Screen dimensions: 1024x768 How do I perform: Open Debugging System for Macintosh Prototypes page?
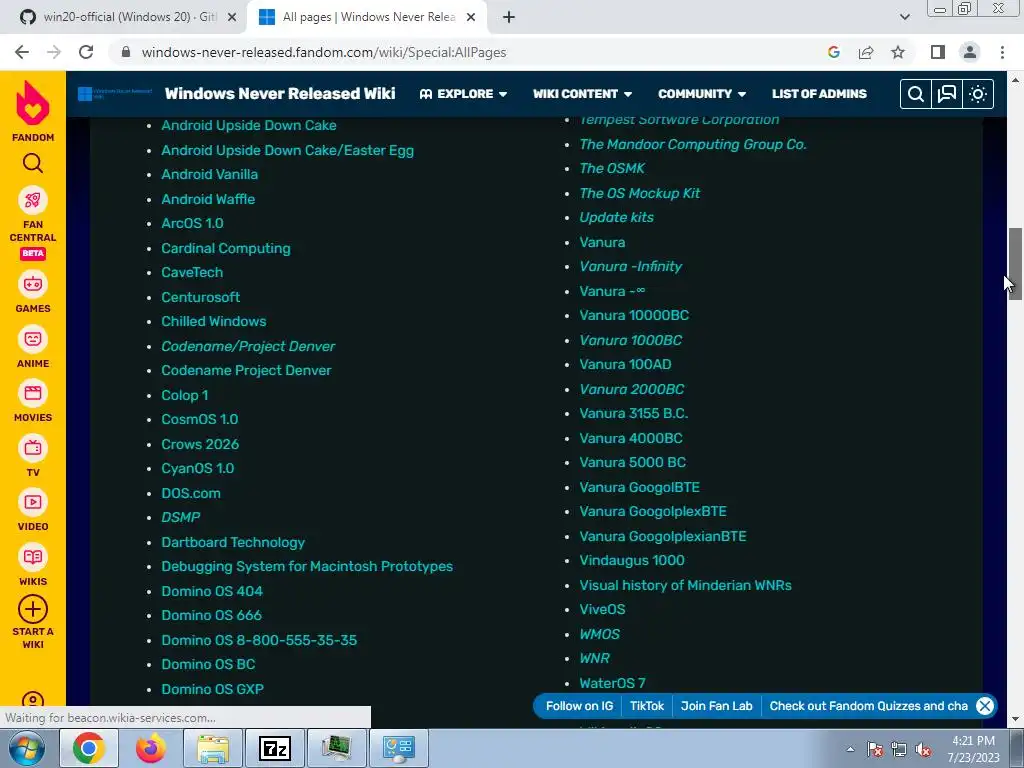[307, 566]
